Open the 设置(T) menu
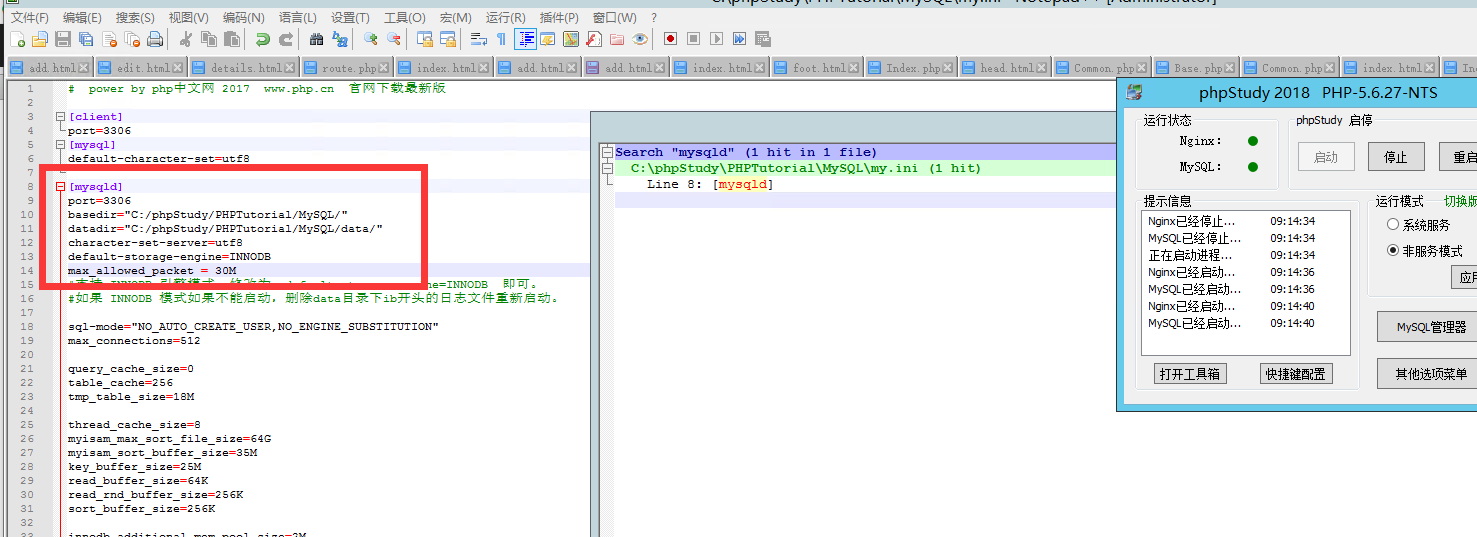Image resolution: width=1477 pixels, height=537 pixels. [x=350, y=18]
